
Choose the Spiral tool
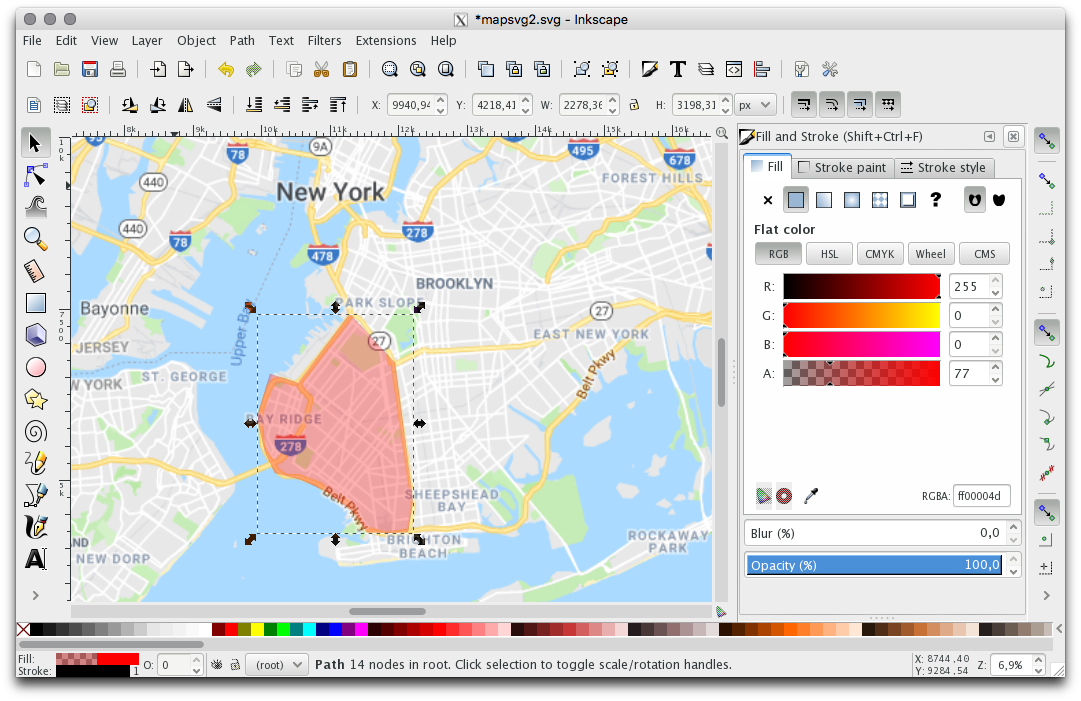point(35,431)
